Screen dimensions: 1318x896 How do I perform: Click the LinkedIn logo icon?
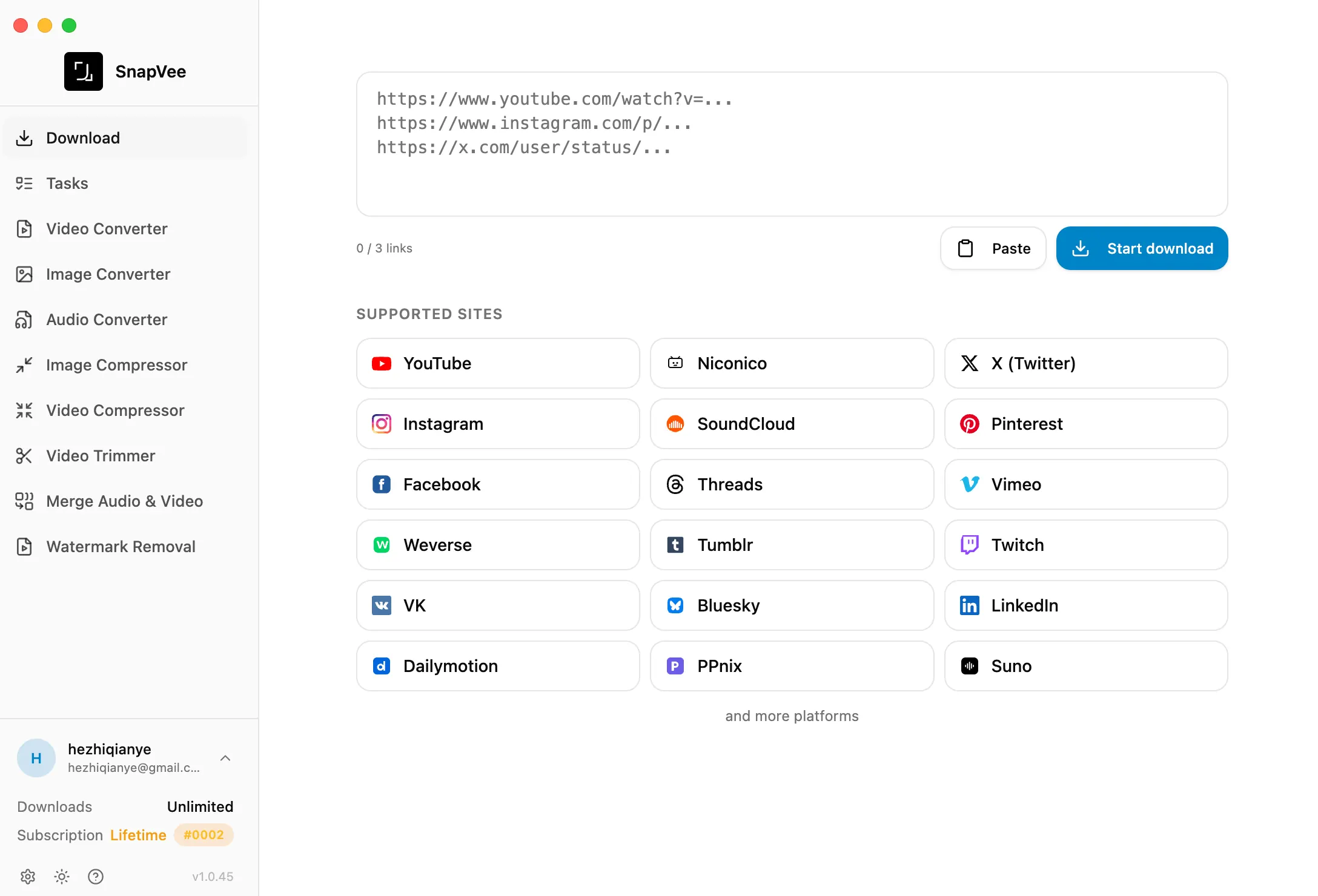[970, 605]
